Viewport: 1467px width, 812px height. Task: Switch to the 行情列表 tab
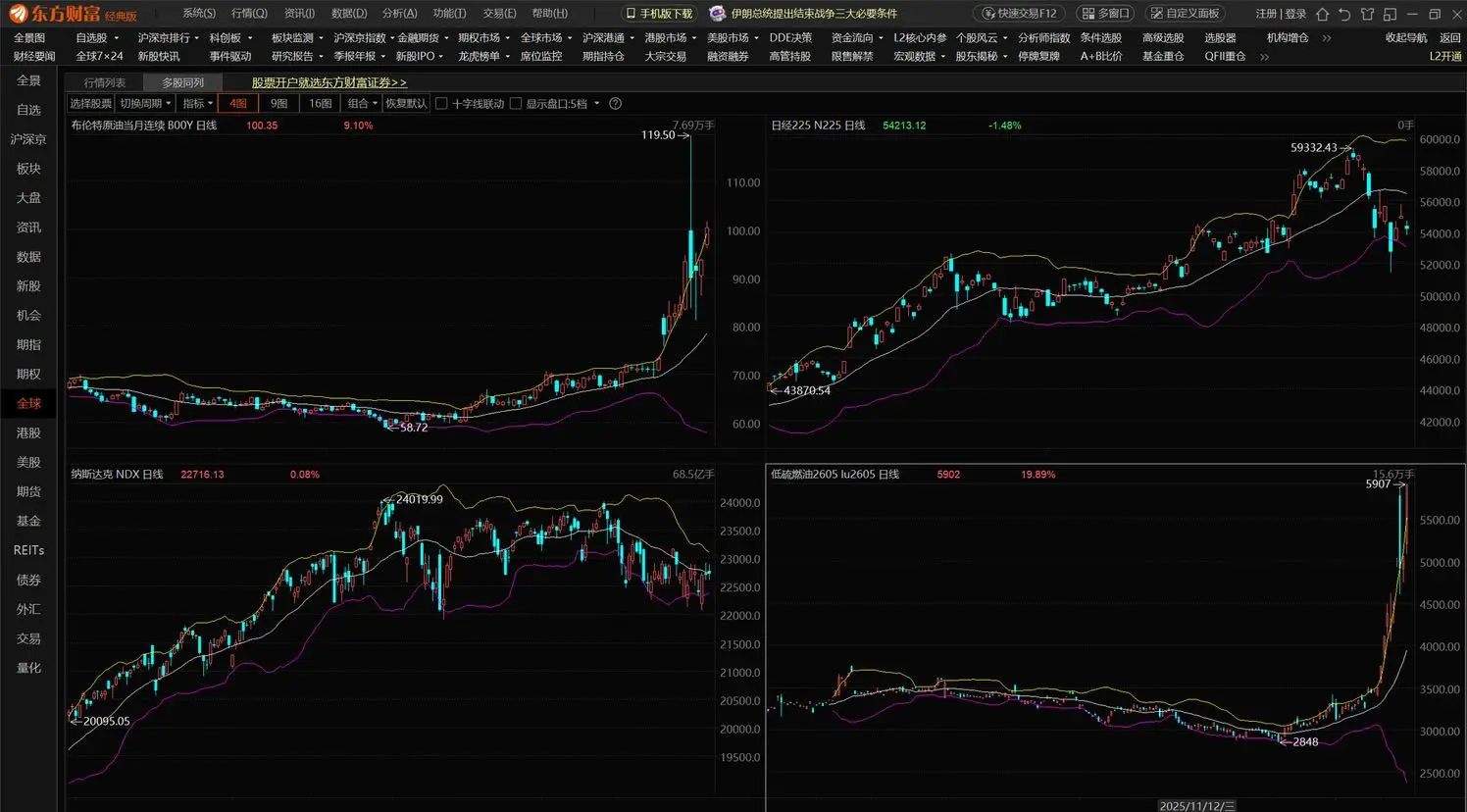(105, 83)
